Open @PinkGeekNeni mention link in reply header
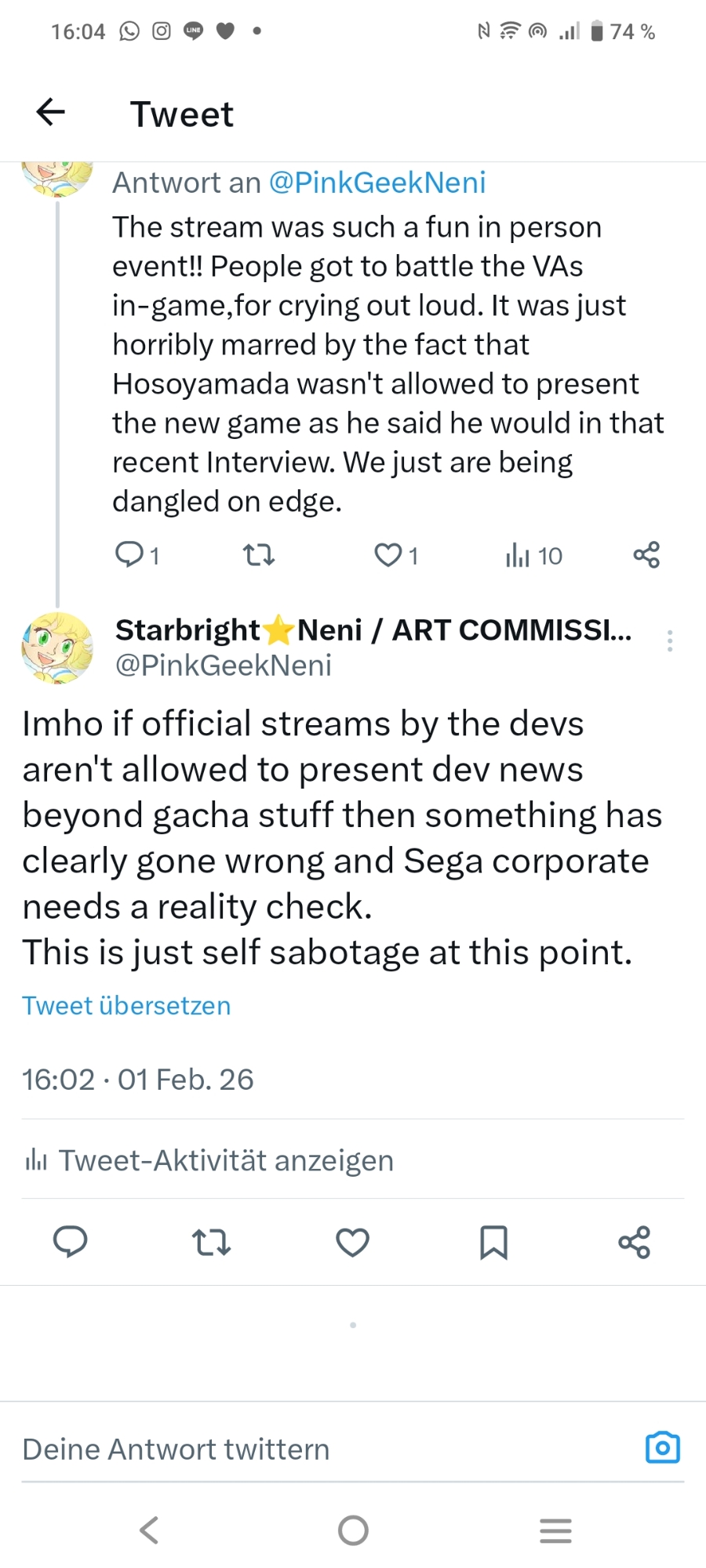This screenshot has height=1568, width=706. 377,183
